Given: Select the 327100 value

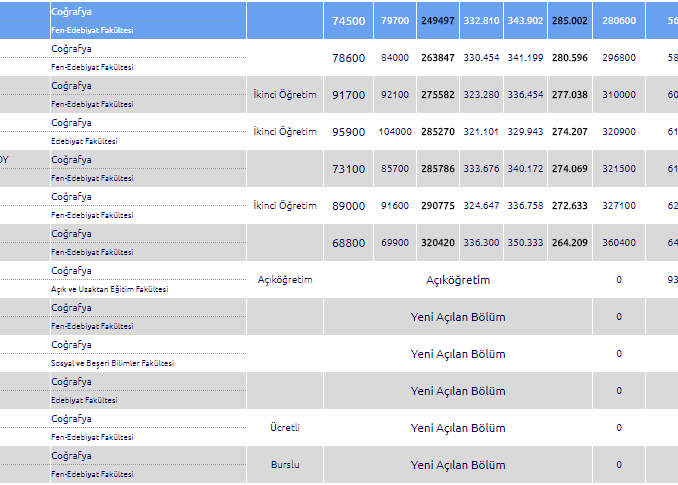Looking at the screenshot, I should [x=618, y=205].
